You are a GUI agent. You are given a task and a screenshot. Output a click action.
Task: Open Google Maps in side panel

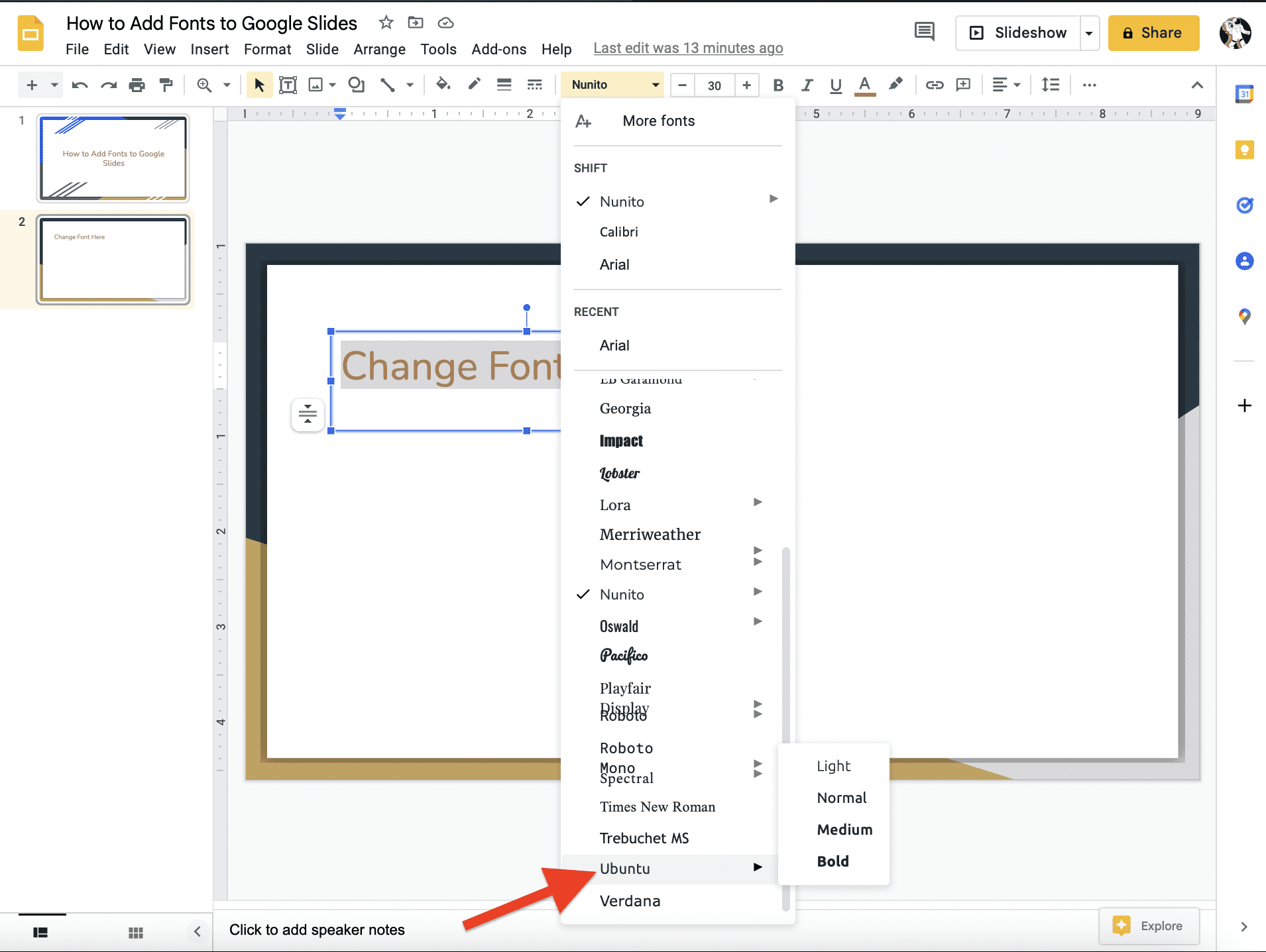pyautogui.click(x=1244, y=317)
